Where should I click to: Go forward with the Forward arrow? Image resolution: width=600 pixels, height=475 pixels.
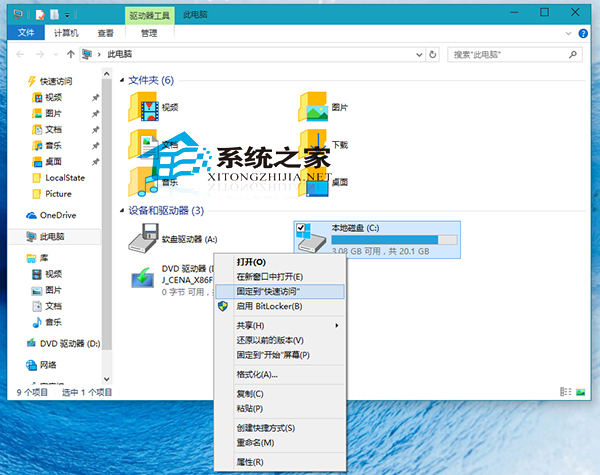40,55
